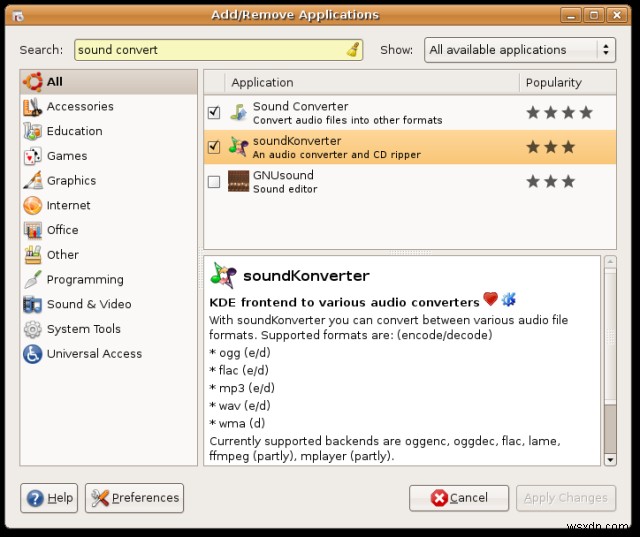Open the Programming trowel icon
The image size is (640, 537).
[33, 280]
